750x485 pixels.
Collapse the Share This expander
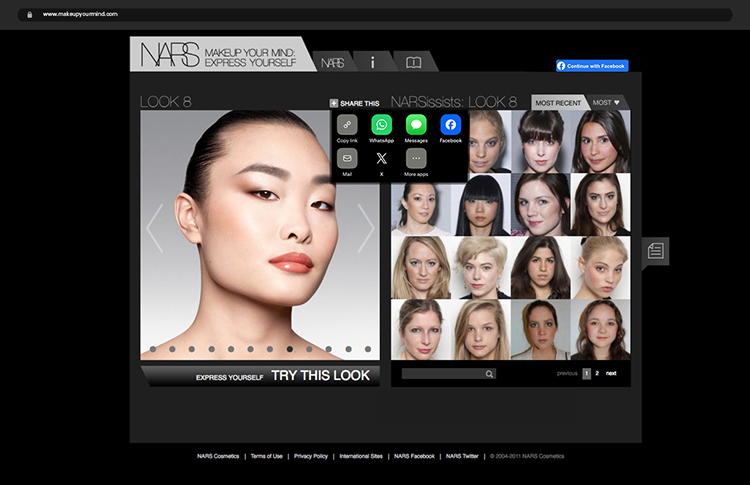(334, 103)
